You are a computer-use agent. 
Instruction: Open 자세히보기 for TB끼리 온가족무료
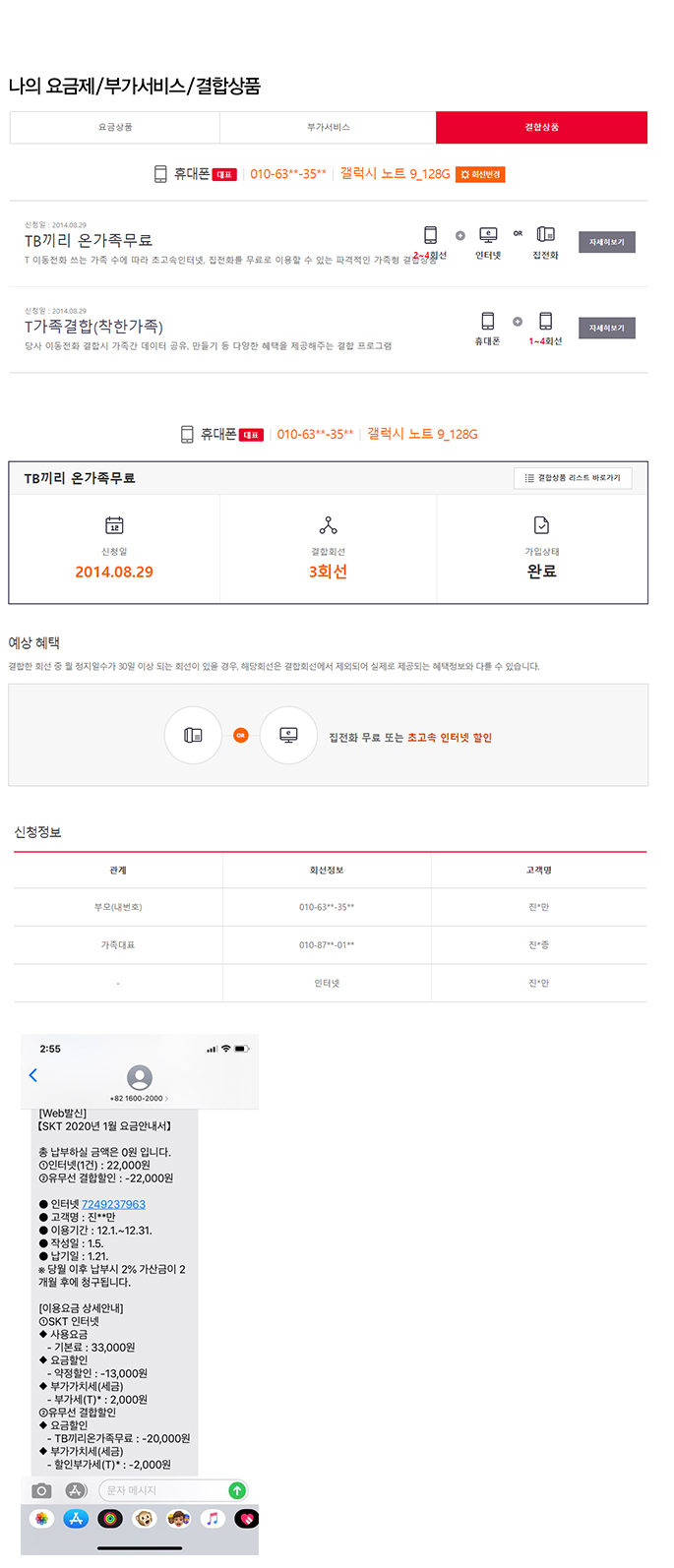point(606,242)
